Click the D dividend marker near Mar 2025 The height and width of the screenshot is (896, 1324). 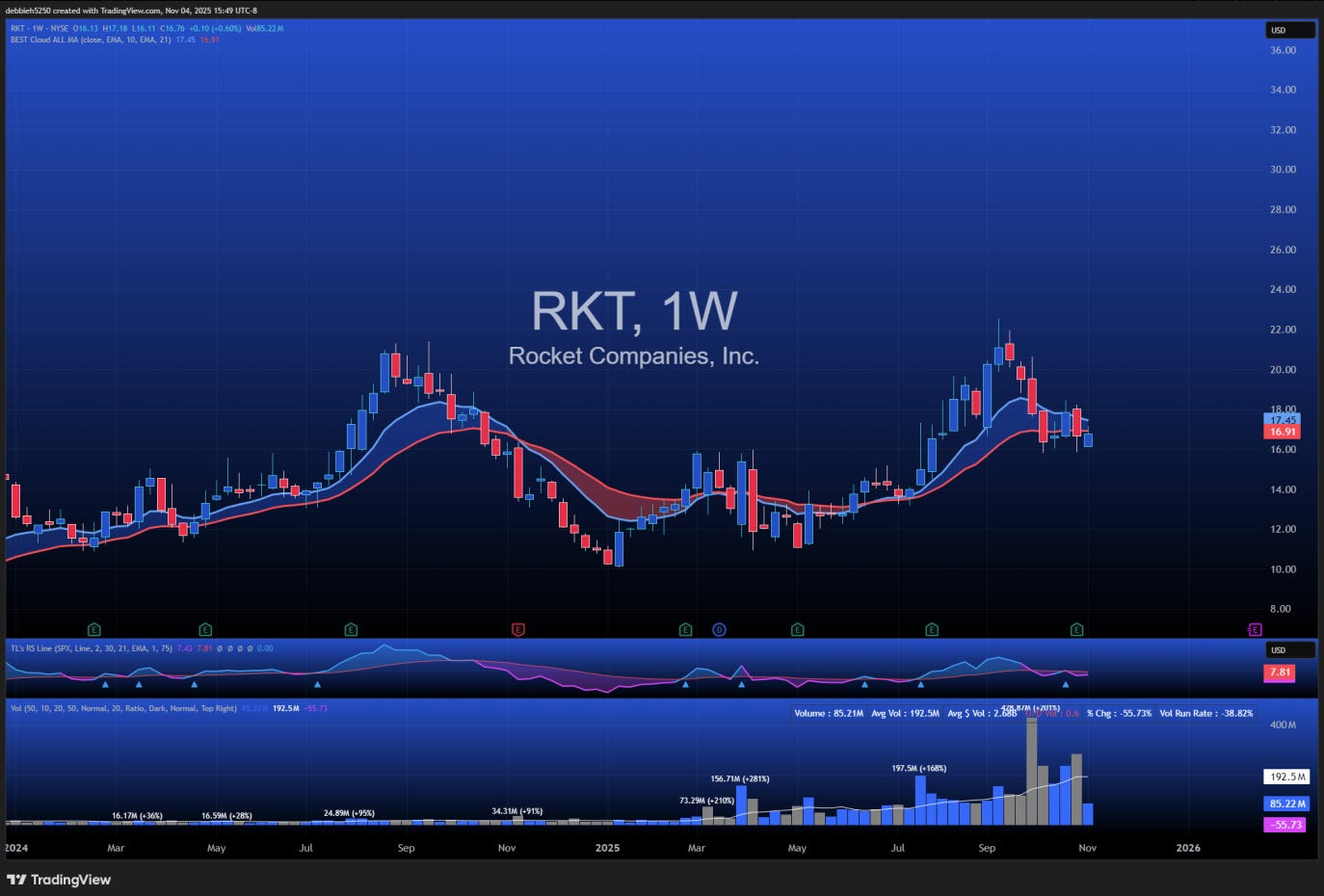(719, 630)
